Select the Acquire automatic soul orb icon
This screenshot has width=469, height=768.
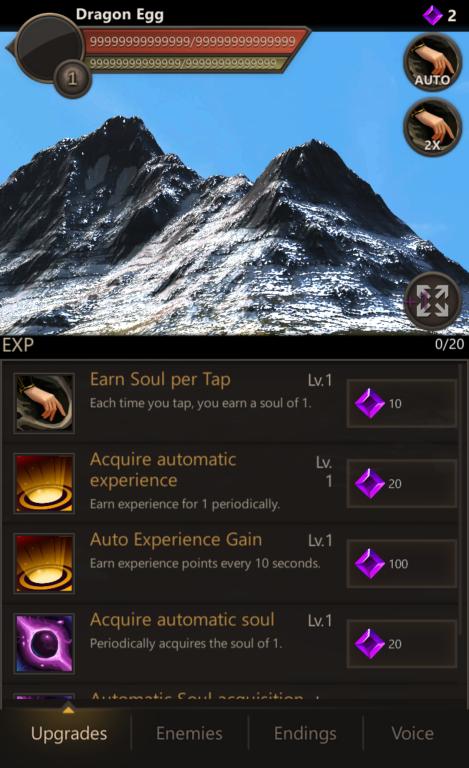pos(44,644)
